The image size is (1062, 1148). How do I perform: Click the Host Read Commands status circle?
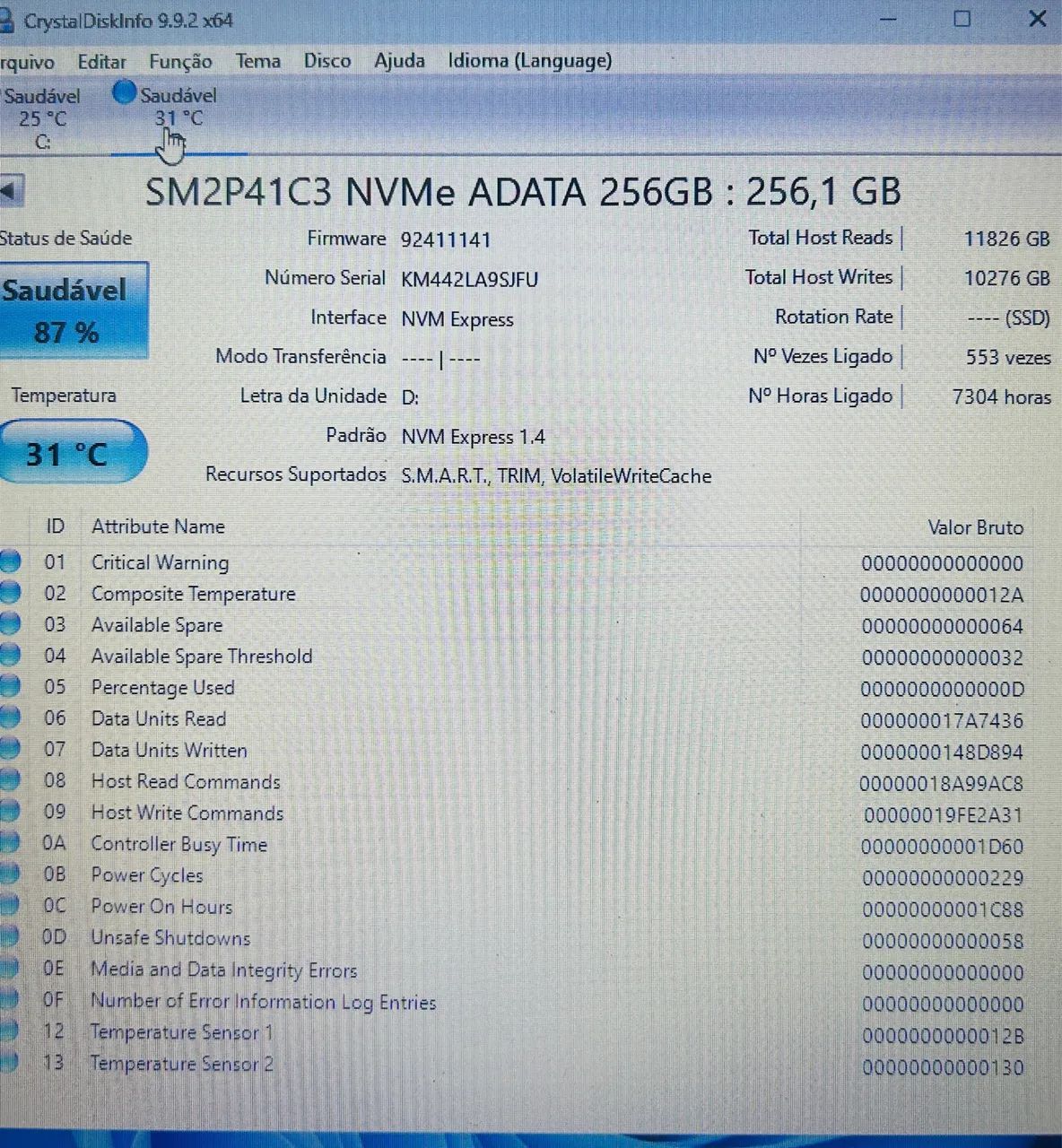pyautogui.click(x=9, y=781)
